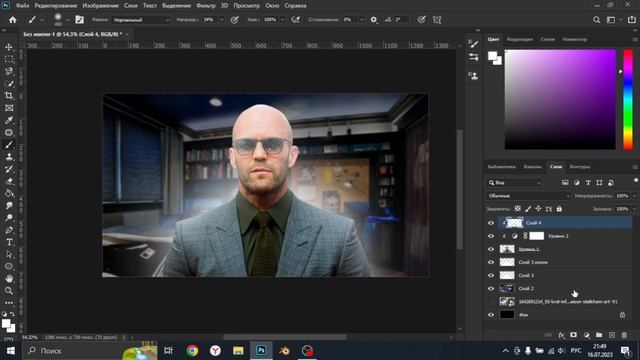Viewport: 640px width, 360px height.
Task: Hide the Слой 2 layer
Action: (491, 288)
